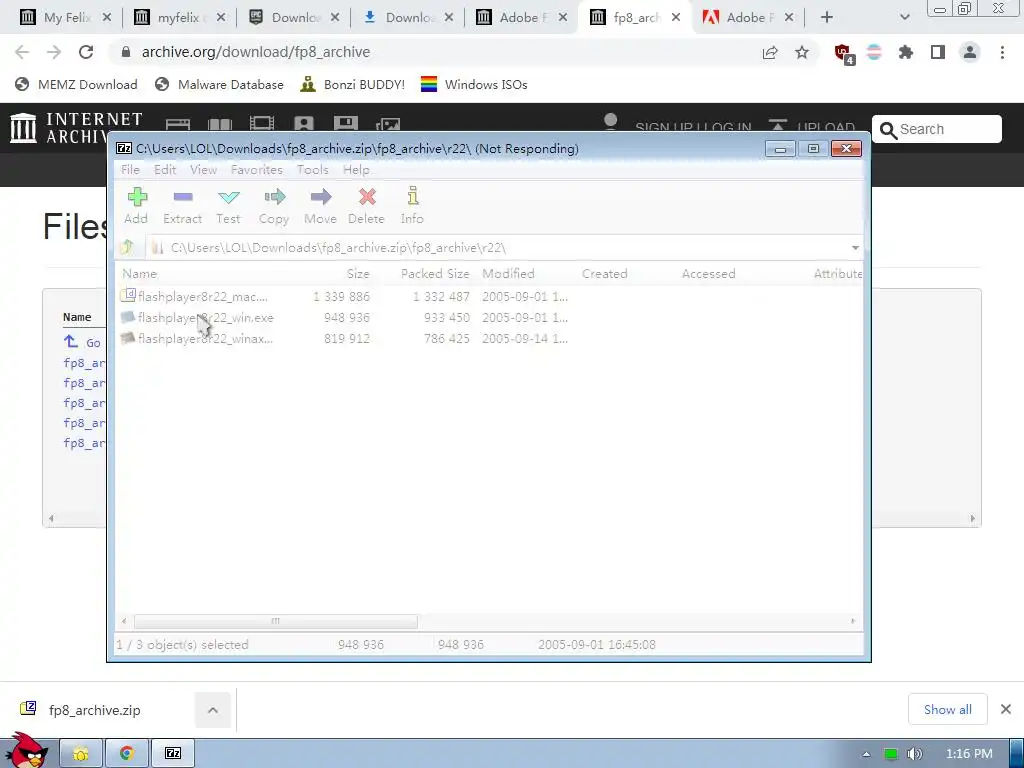This screenshot has width=1024, height=768.
Task: Close the downloads bar
Action: tap(1006, 709)
